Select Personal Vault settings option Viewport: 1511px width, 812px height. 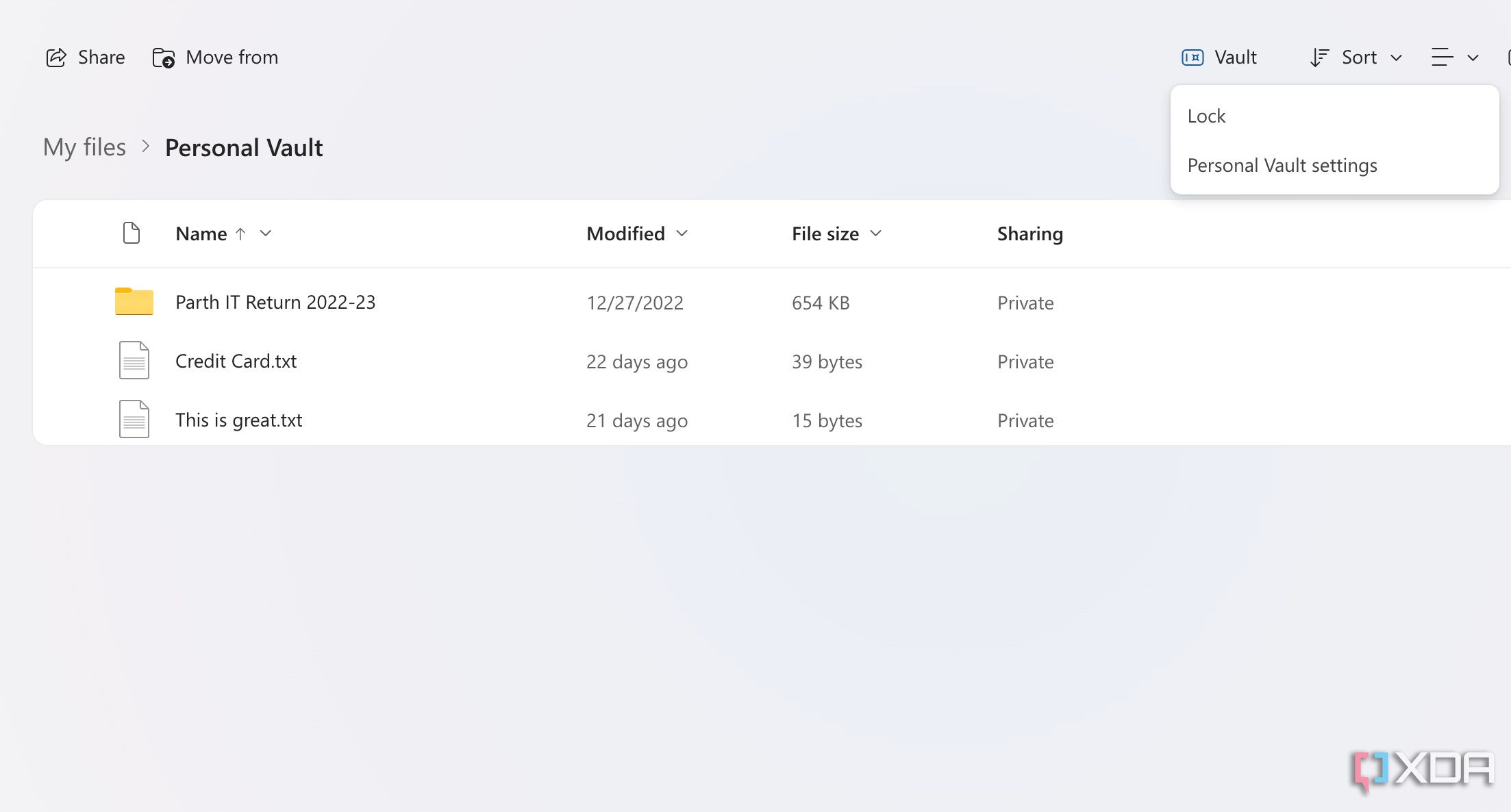1282,164
